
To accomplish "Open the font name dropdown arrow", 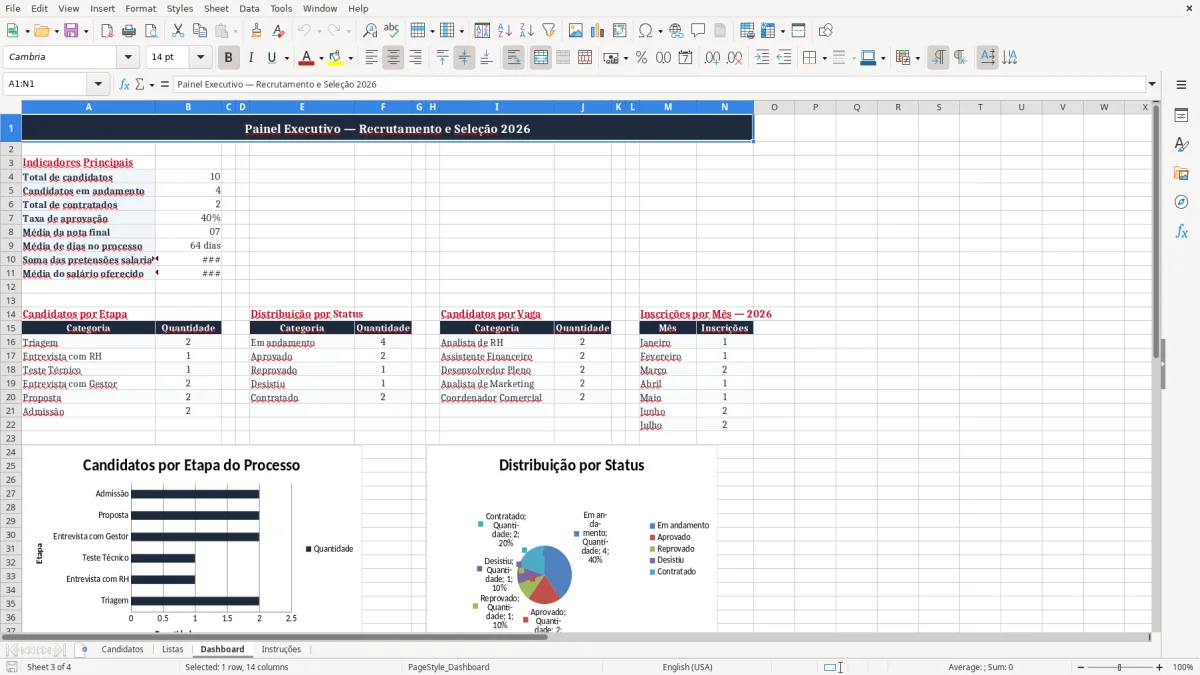I will 127,58.
